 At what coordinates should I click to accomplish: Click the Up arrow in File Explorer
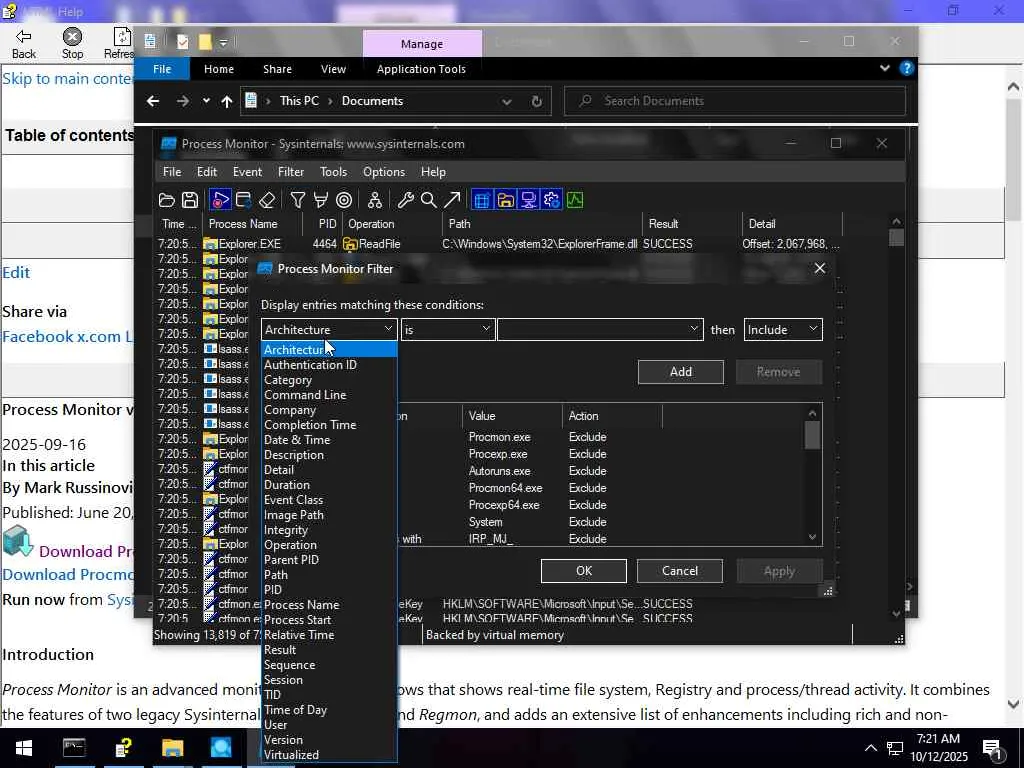point(227,101)
